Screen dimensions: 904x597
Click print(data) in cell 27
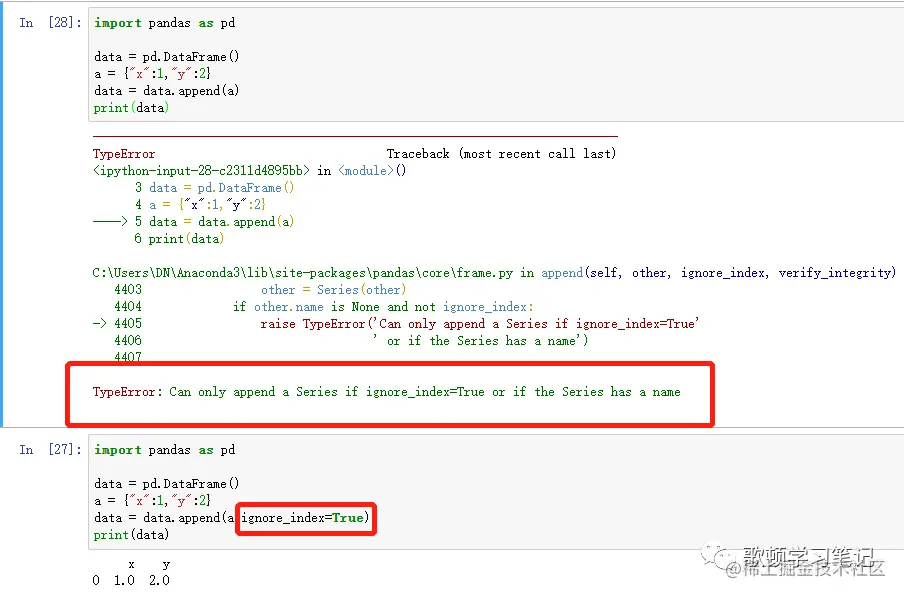[x=131, y=535]
